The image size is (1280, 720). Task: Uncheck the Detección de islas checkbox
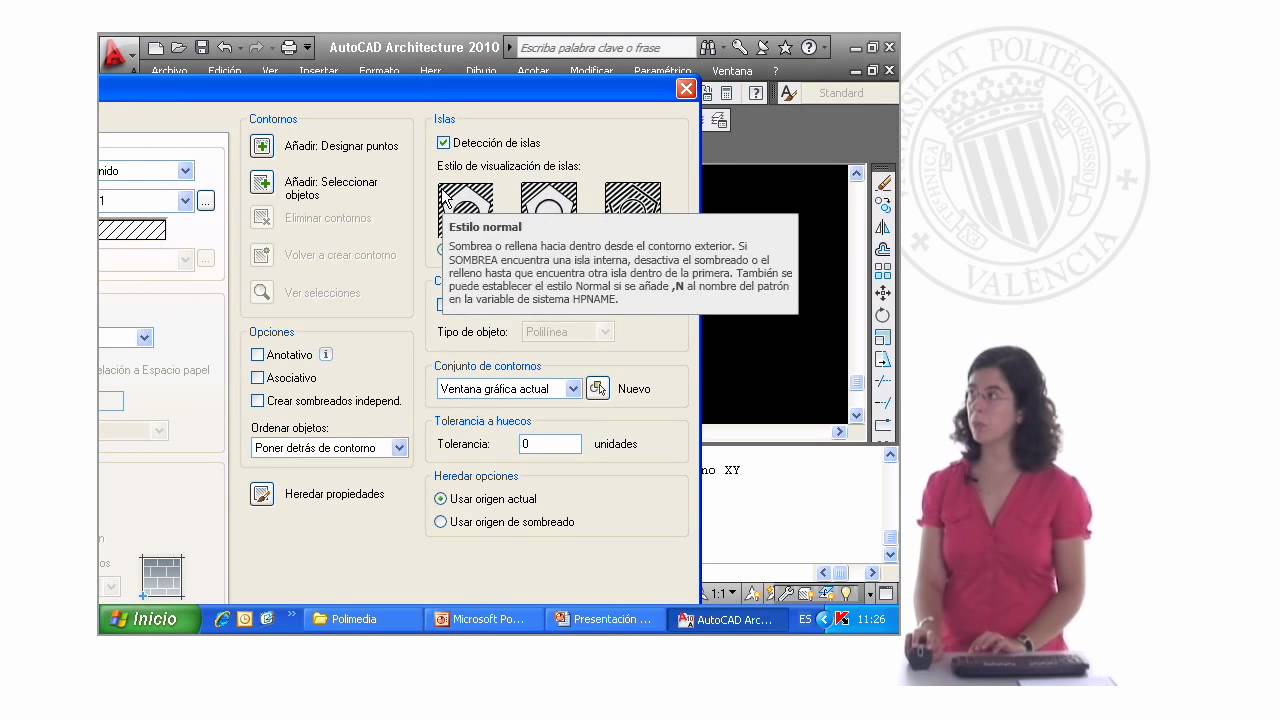click(x=444, y=143)
